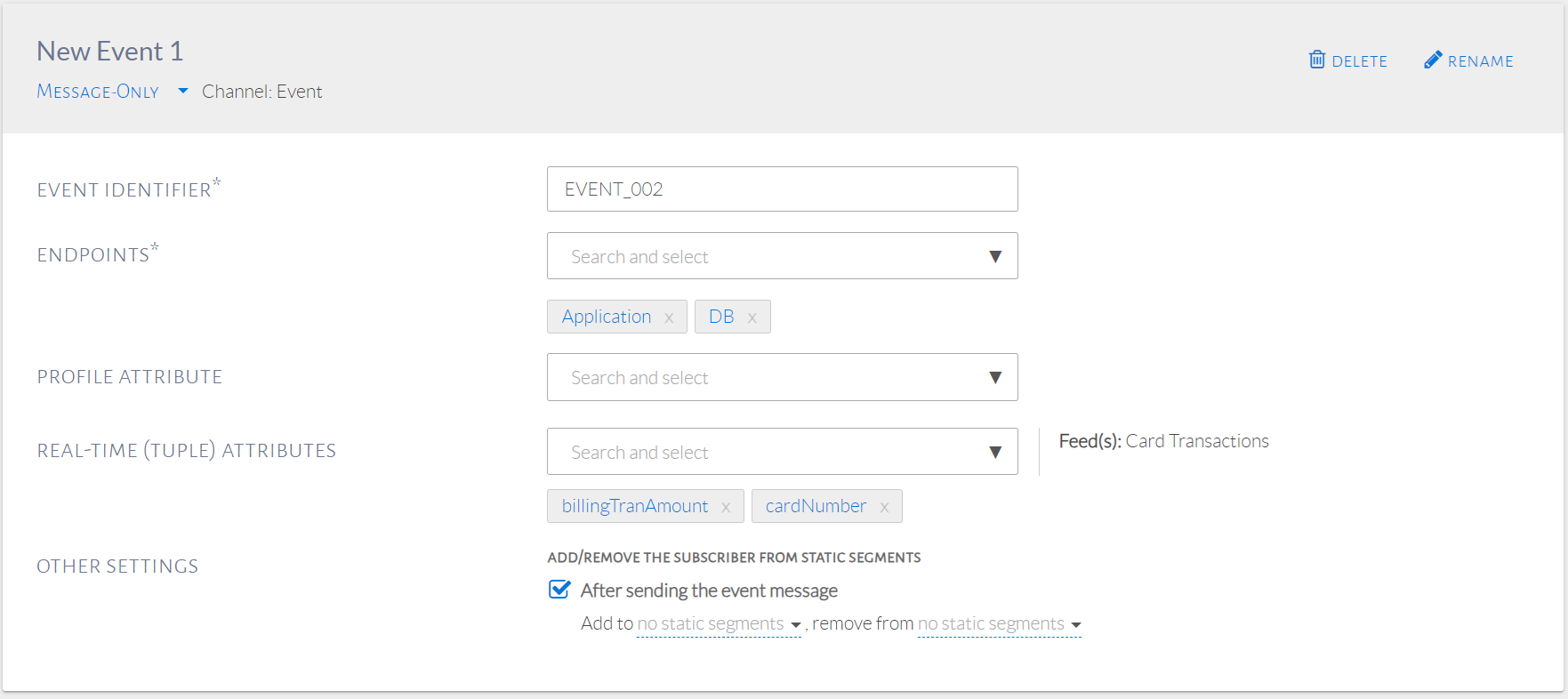The width and height of the screenshot is (1568, 699).
Task: Click the Endpoints search field
Action: (x=765, y=257)
